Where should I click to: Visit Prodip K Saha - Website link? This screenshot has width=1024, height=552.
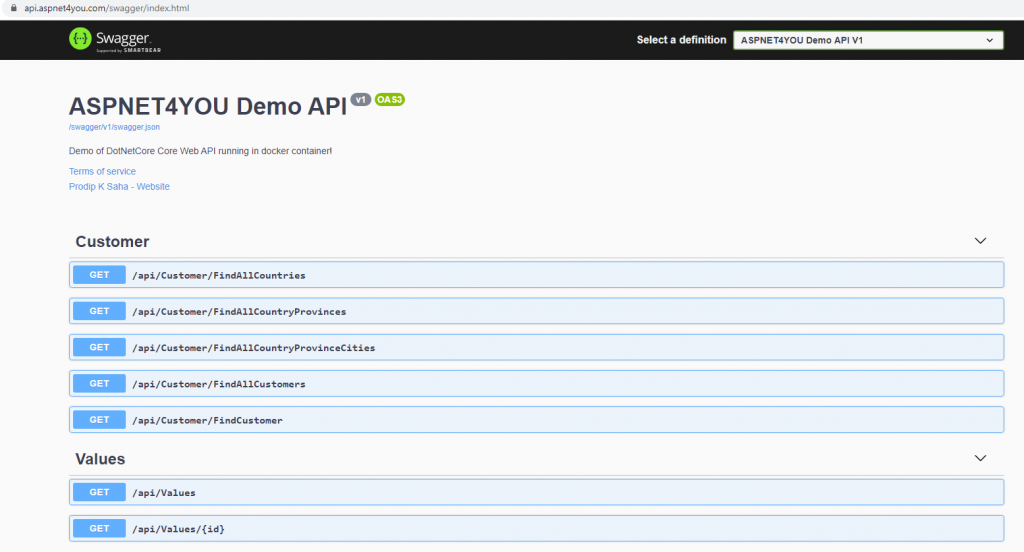click(119, 186)
